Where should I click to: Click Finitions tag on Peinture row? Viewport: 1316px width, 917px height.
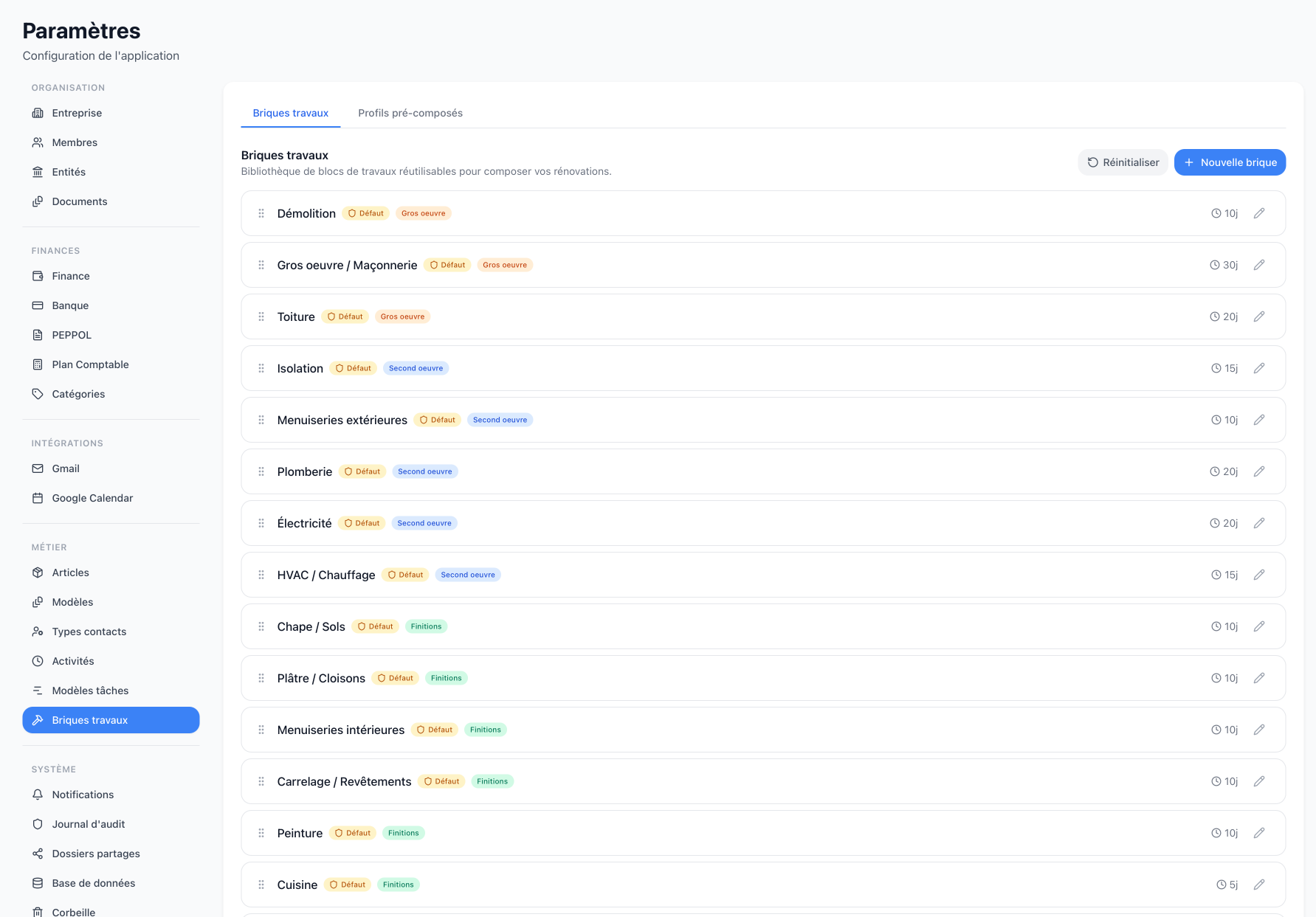404,833
